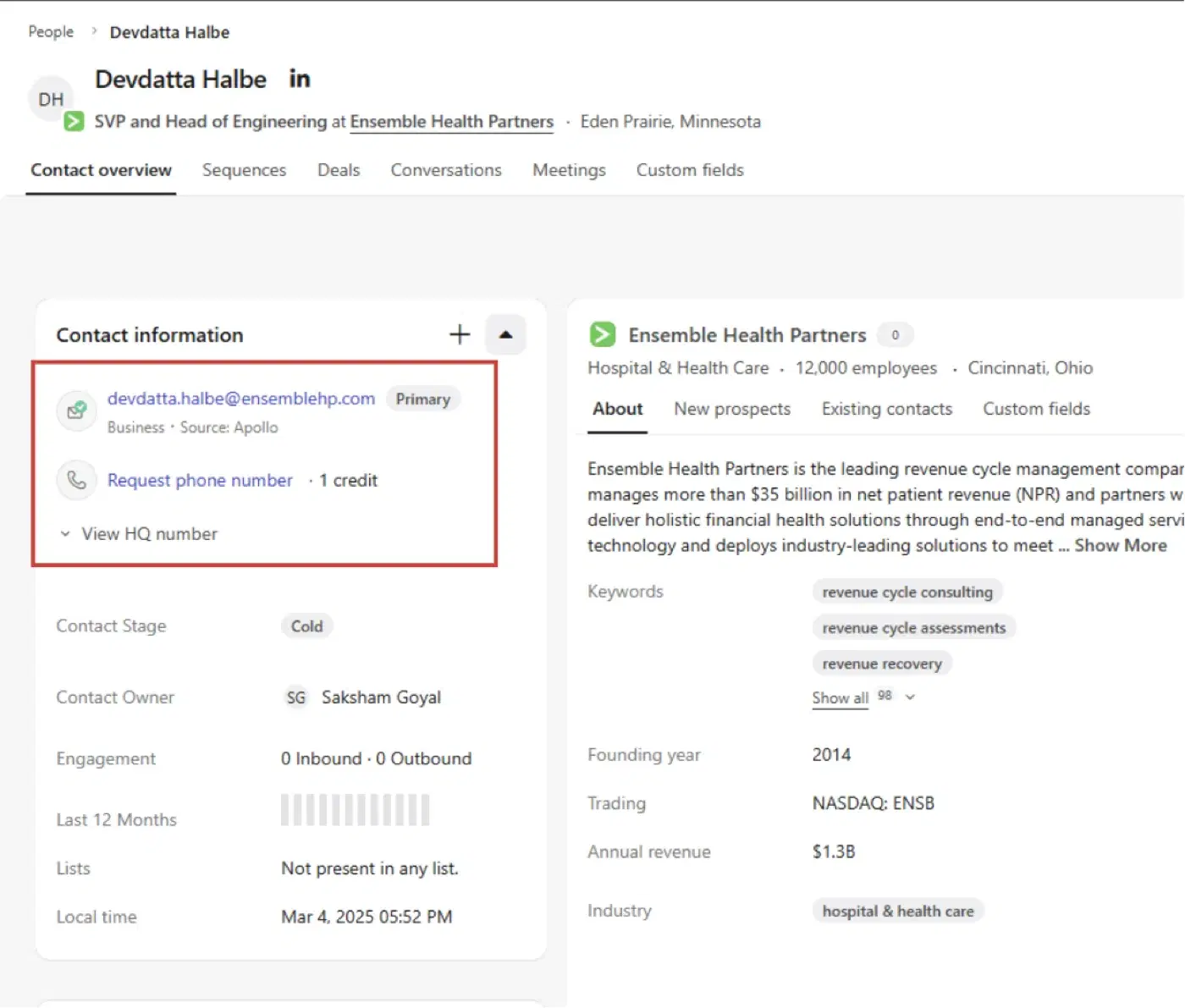View the Existing contacts tab
The height and width of the screenshot is (1008, 1185).
(x=887, y=409)
